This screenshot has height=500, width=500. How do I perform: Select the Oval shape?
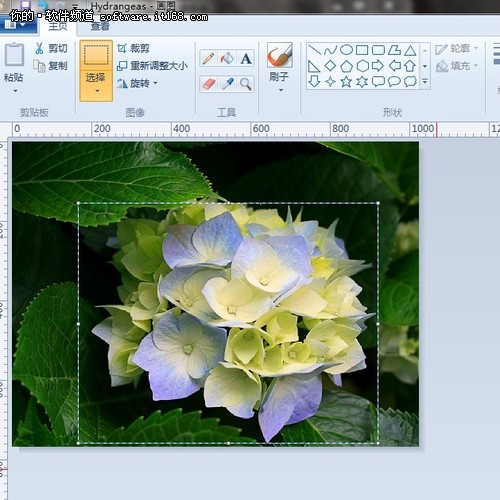[346, 50]
